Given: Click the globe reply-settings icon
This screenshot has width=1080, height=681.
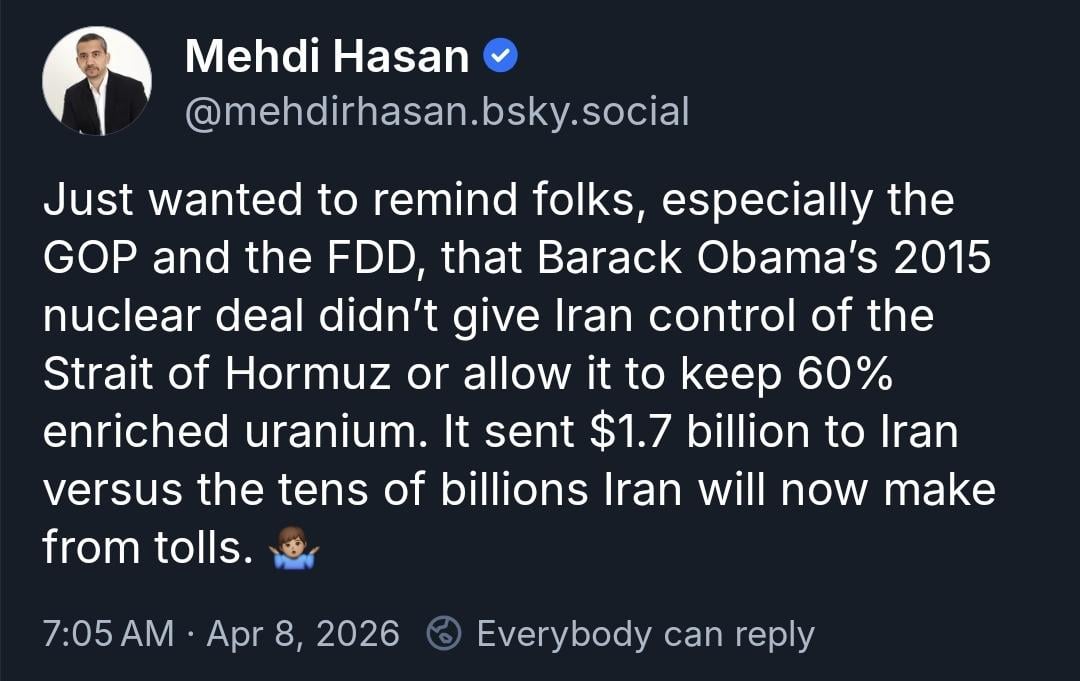Looking at the screenshot, I should point(443,634).
